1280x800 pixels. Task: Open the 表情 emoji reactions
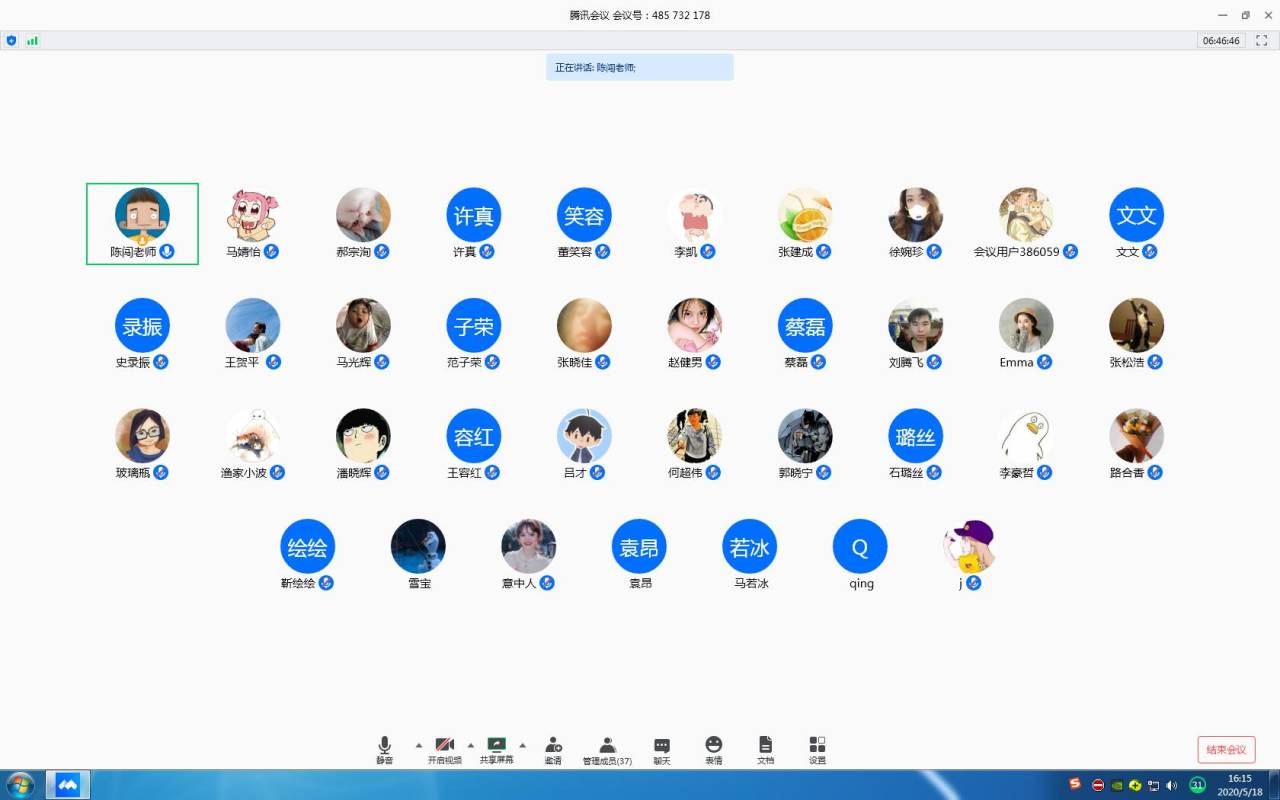713,750
